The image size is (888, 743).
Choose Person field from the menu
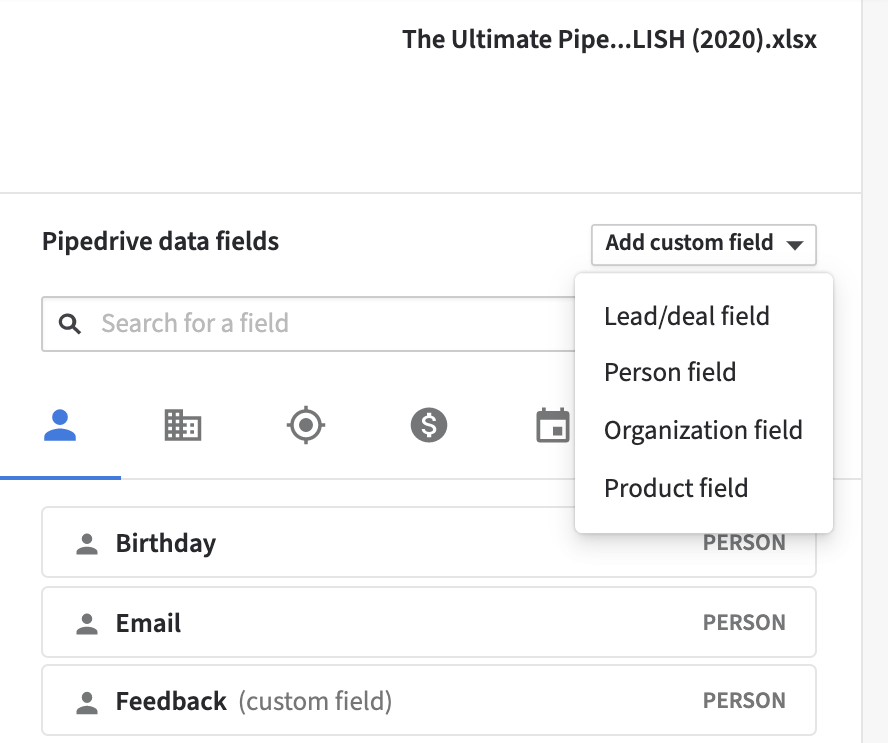tap(670, 373)
